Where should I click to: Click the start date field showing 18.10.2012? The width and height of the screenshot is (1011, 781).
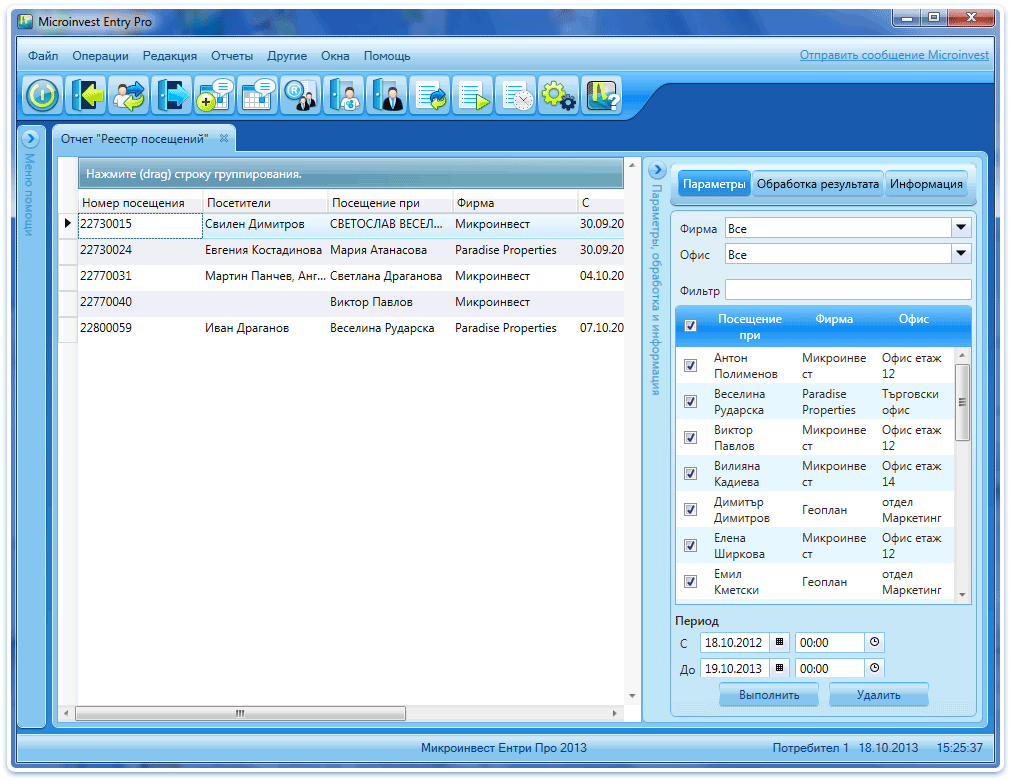(x=734, y=642)
